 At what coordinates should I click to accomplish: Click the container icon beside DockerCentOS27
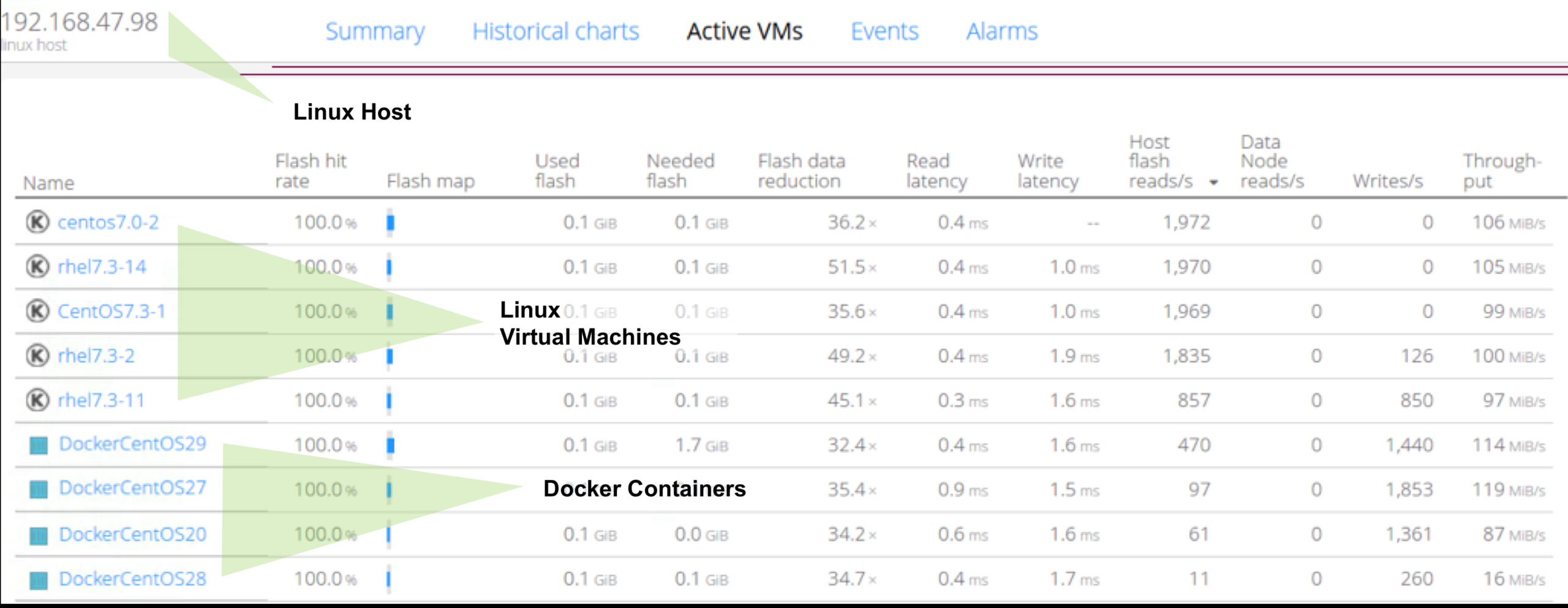(x=39, y=490)
